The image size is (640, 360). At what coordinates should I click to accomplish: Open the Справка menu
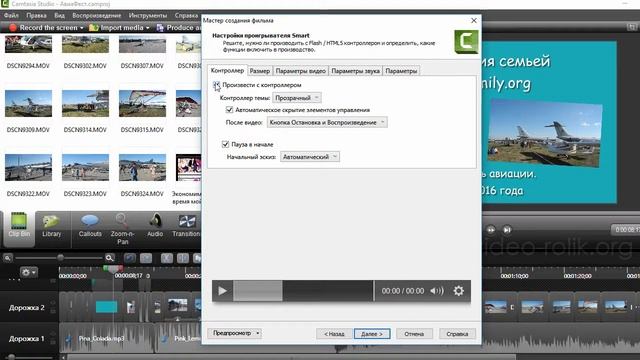186,16
